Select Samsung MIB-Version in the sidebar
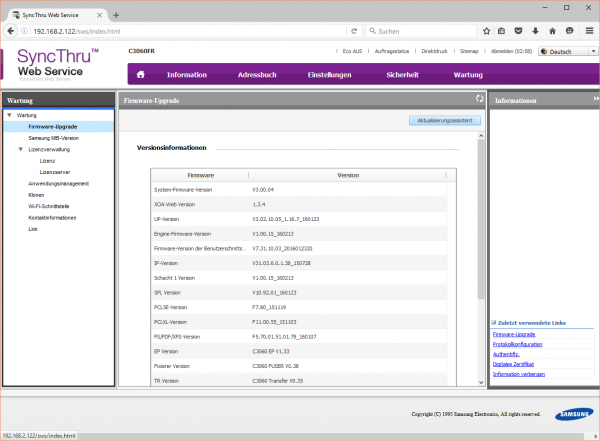Image resolution: width=600 pixels, height=441 pixels. [53, 138]
